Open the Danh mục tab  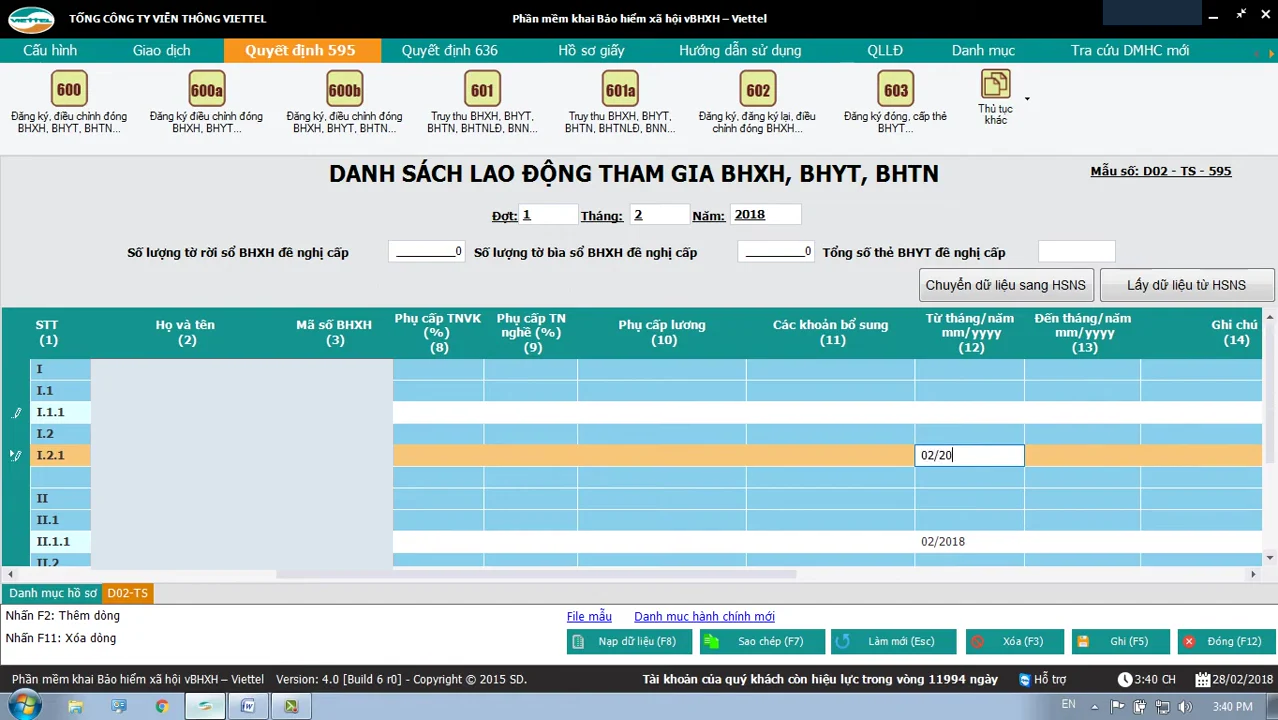(x=983, y=50)
